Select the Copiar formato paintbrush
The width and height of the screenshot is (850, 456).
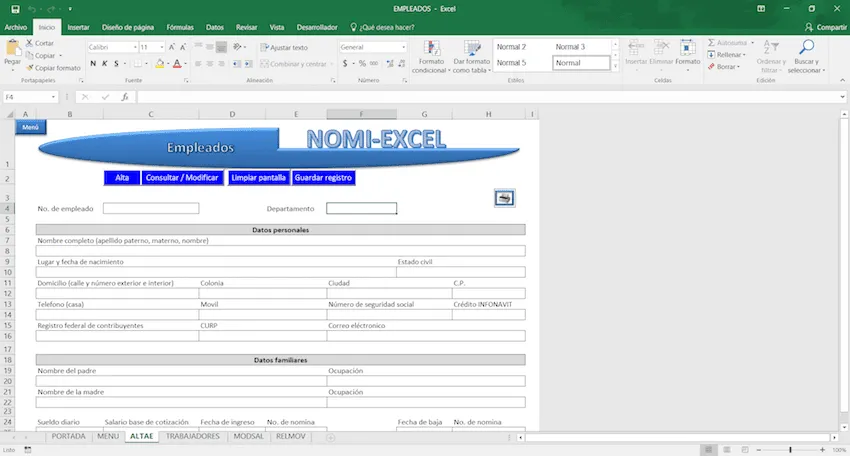[30, 68]
